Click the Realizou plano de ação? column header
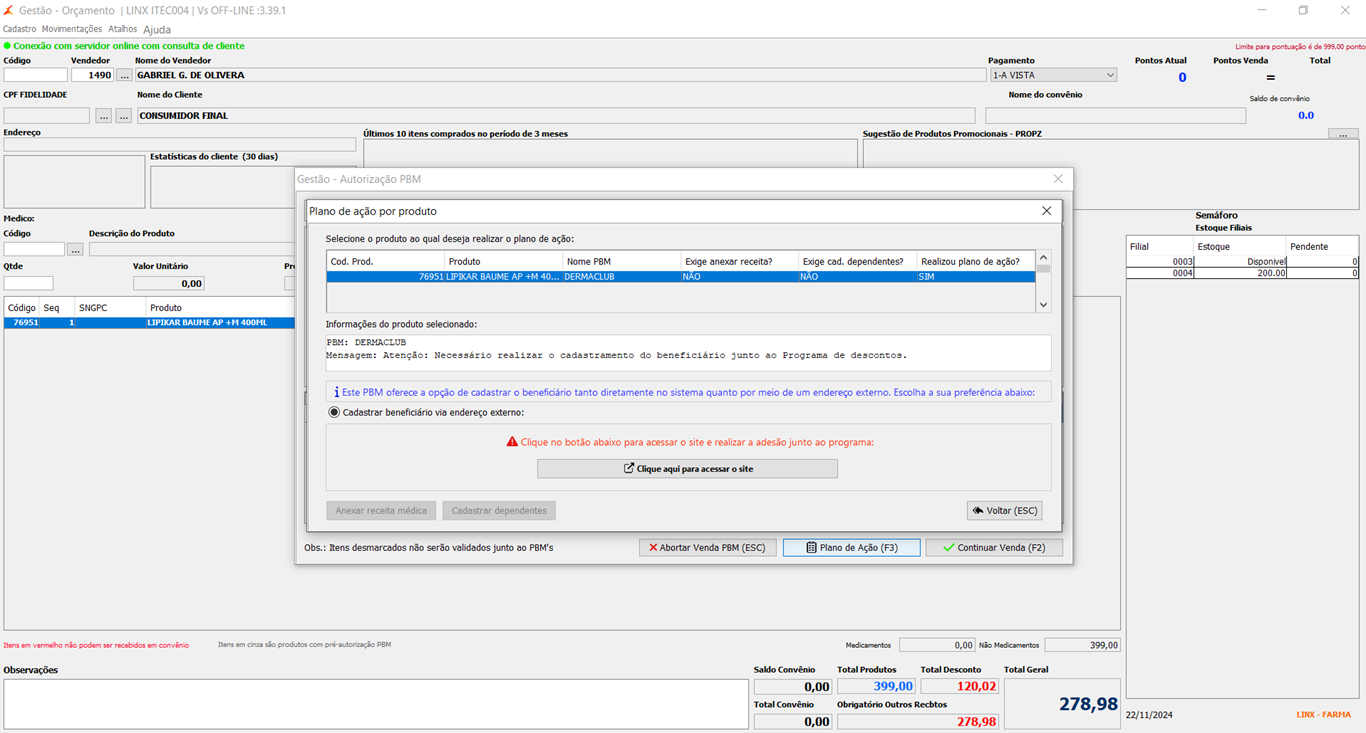1366x733 pixels. click(975, 261)
